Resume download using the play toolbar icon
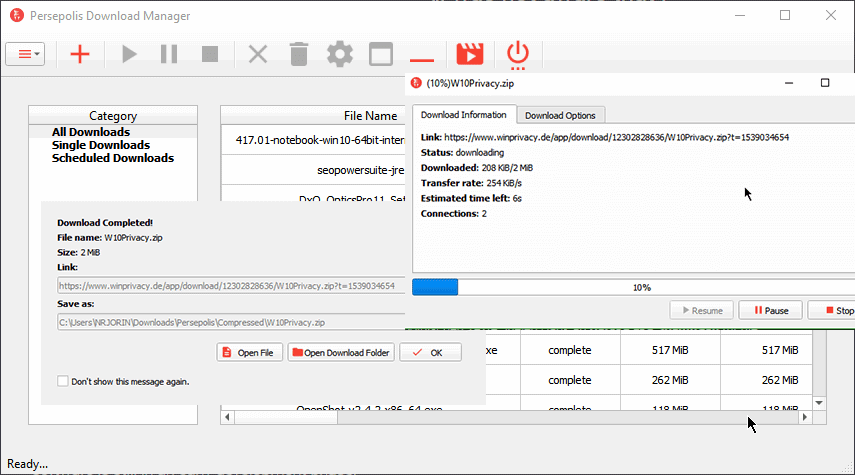Screen dimensions: 855x475 (x=129, y=54)
